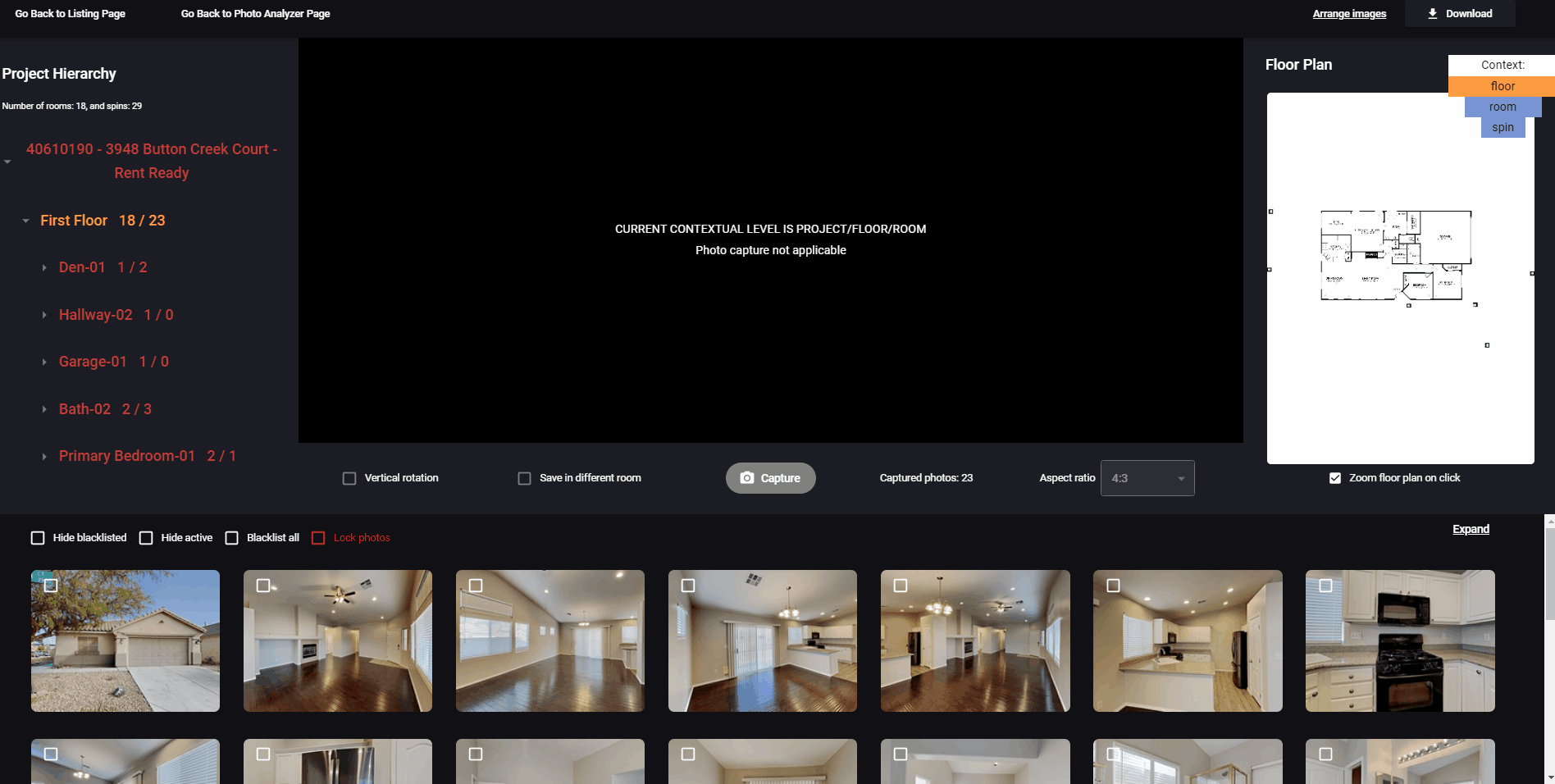Expand the Bath-02 room arrow
The height and width of the screenshot is (784, 1555).
tap(44, 409)
